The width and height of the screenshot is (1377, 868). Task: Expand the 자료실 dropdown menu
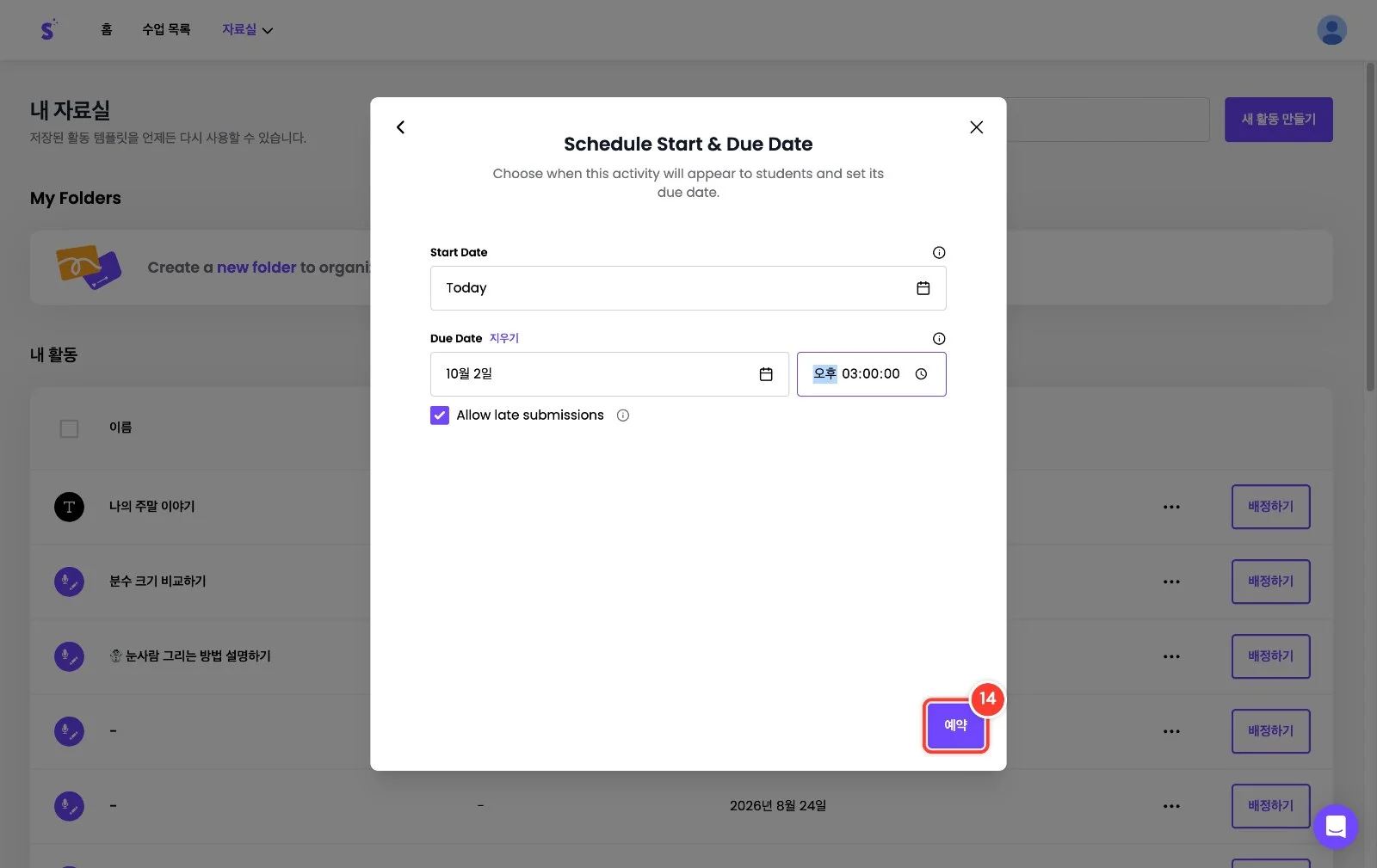coord(247,29)
